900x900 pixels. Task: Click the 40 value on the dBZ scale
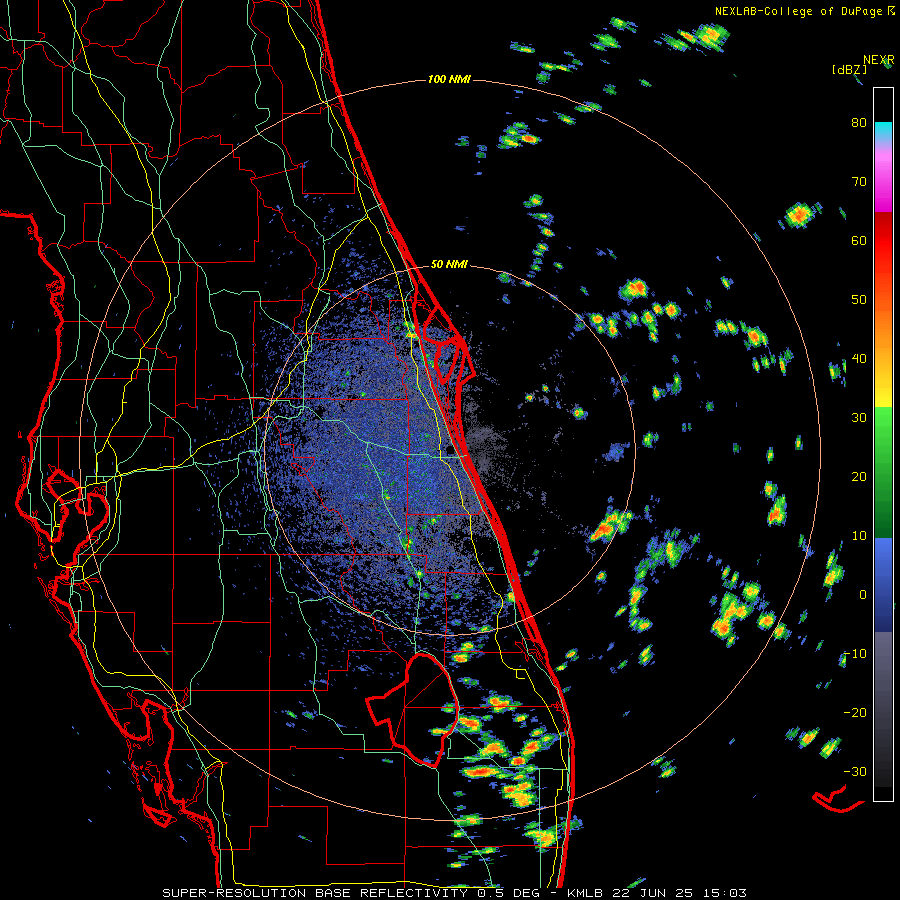[859, 359]
